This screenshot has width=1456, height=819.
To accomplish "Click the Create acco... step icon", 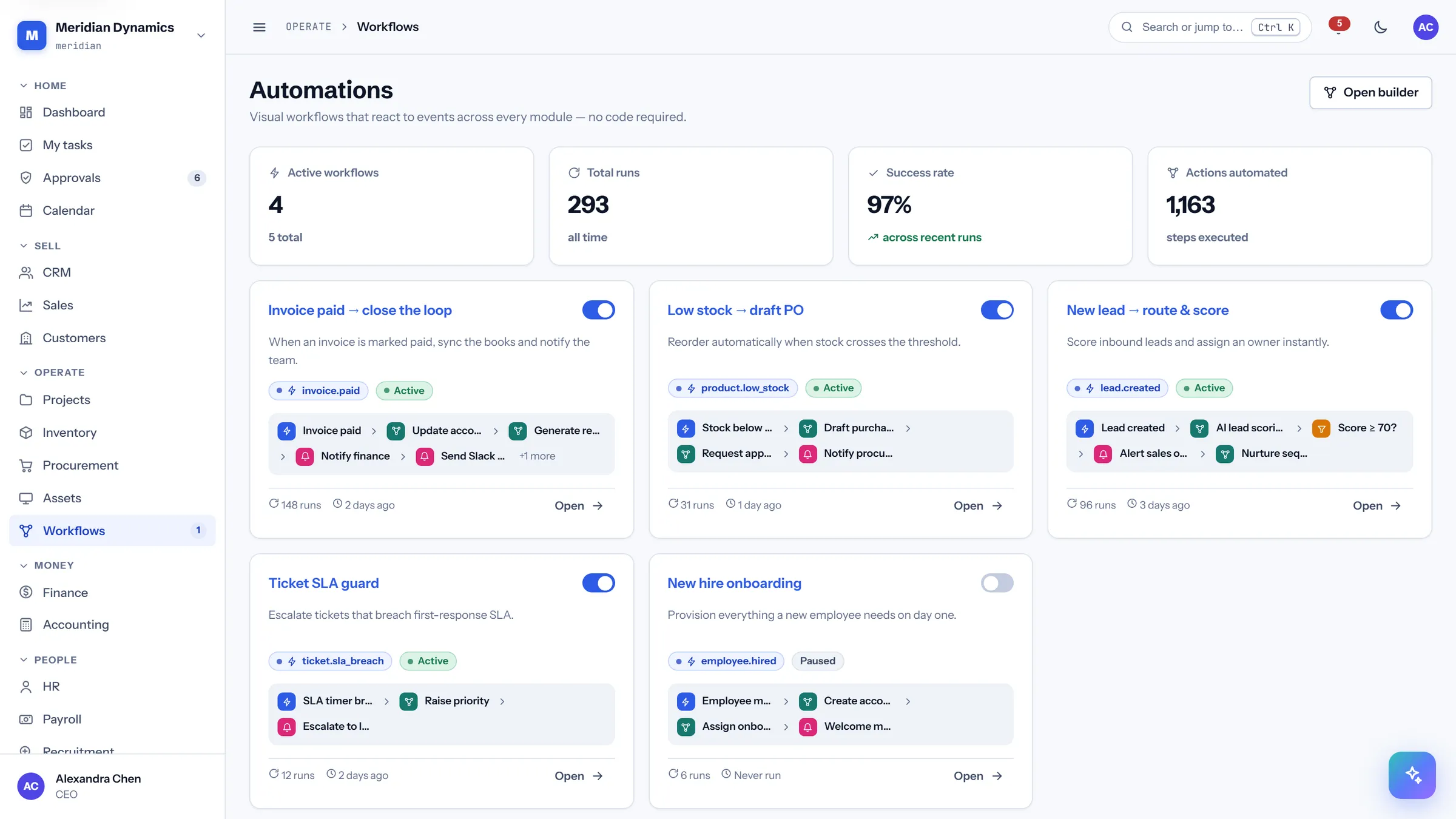I will (x=807, y=701).
